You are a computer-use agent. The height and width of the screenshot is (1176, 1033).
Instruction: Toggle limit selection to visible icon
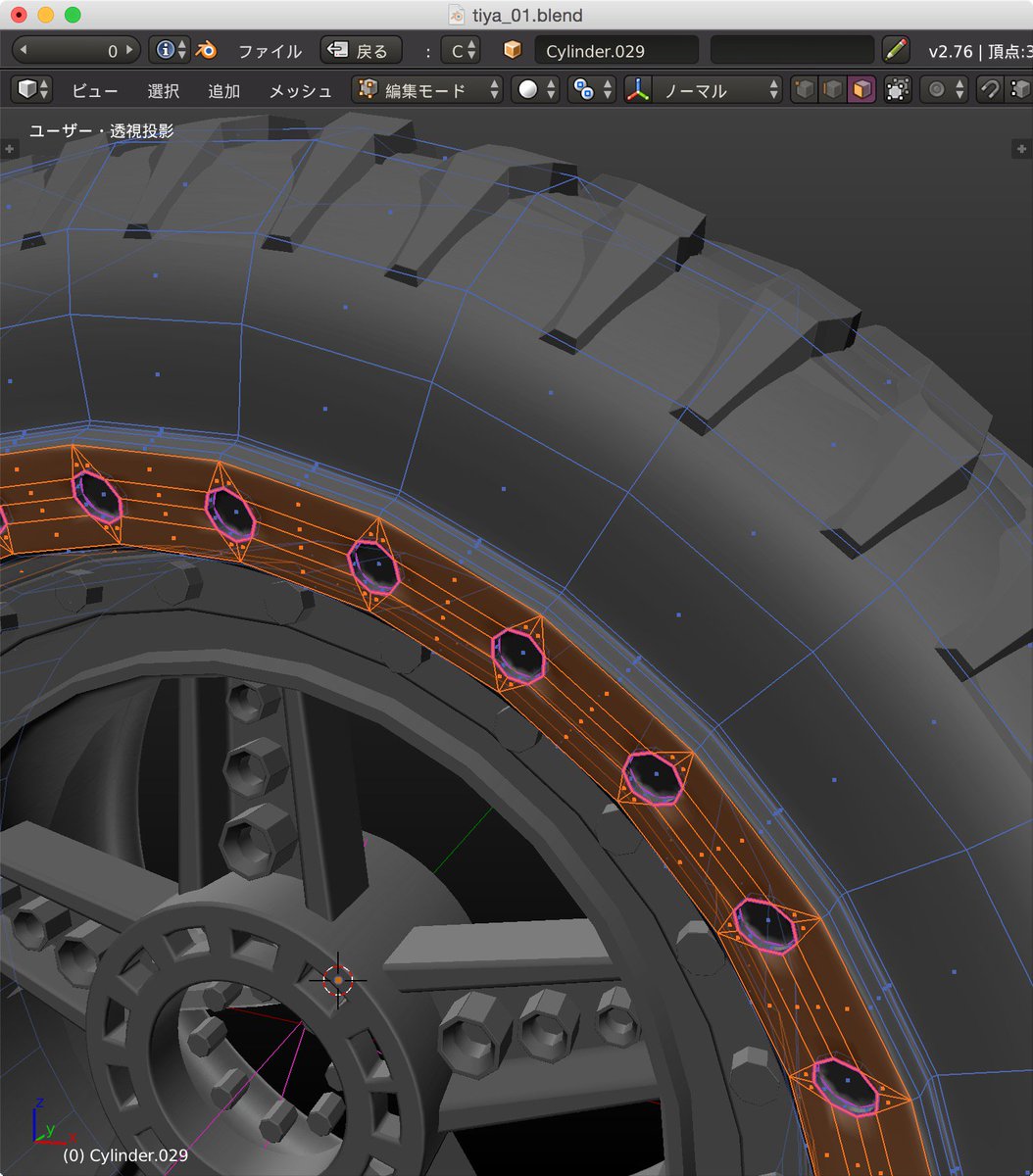897,90
